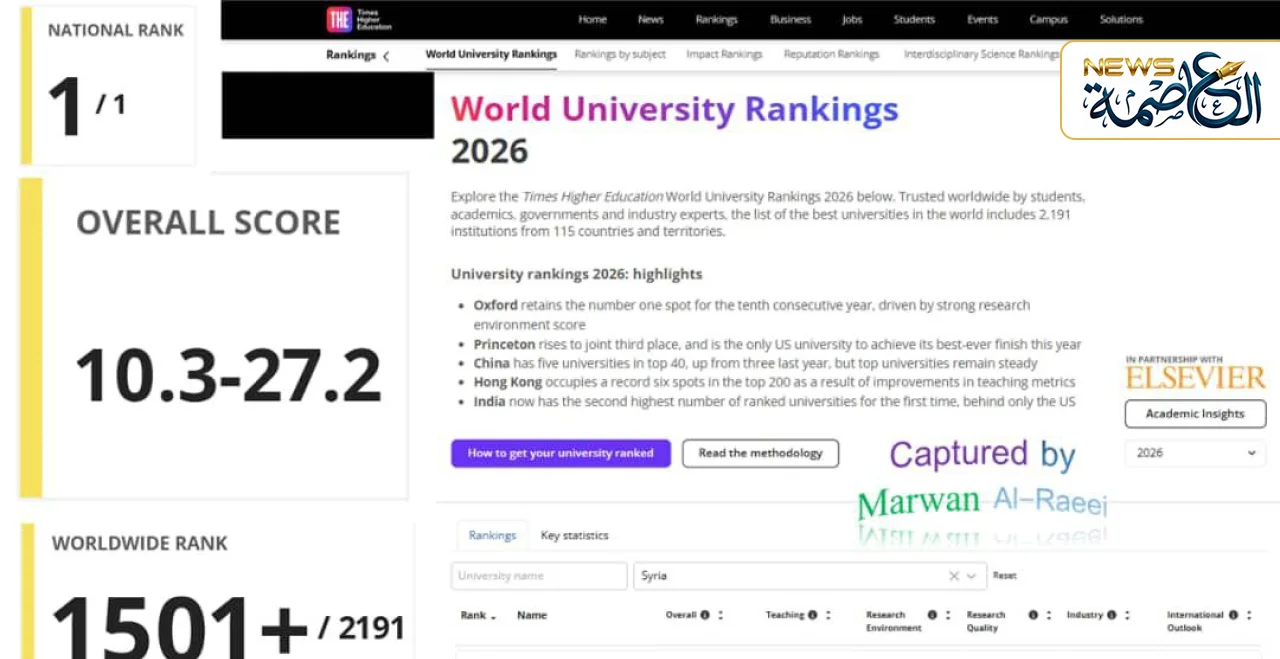The image size is (1280, 659).
Task: Open the Impact Rankings tab
Action: tap(723, 54)
